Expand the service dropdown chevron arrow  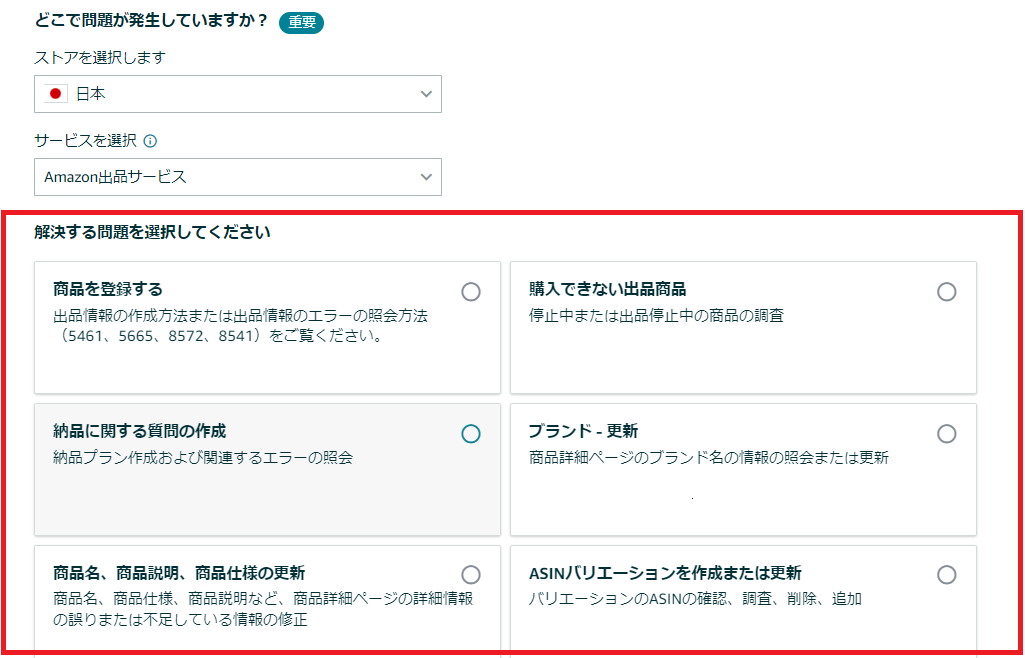point(426,177)
